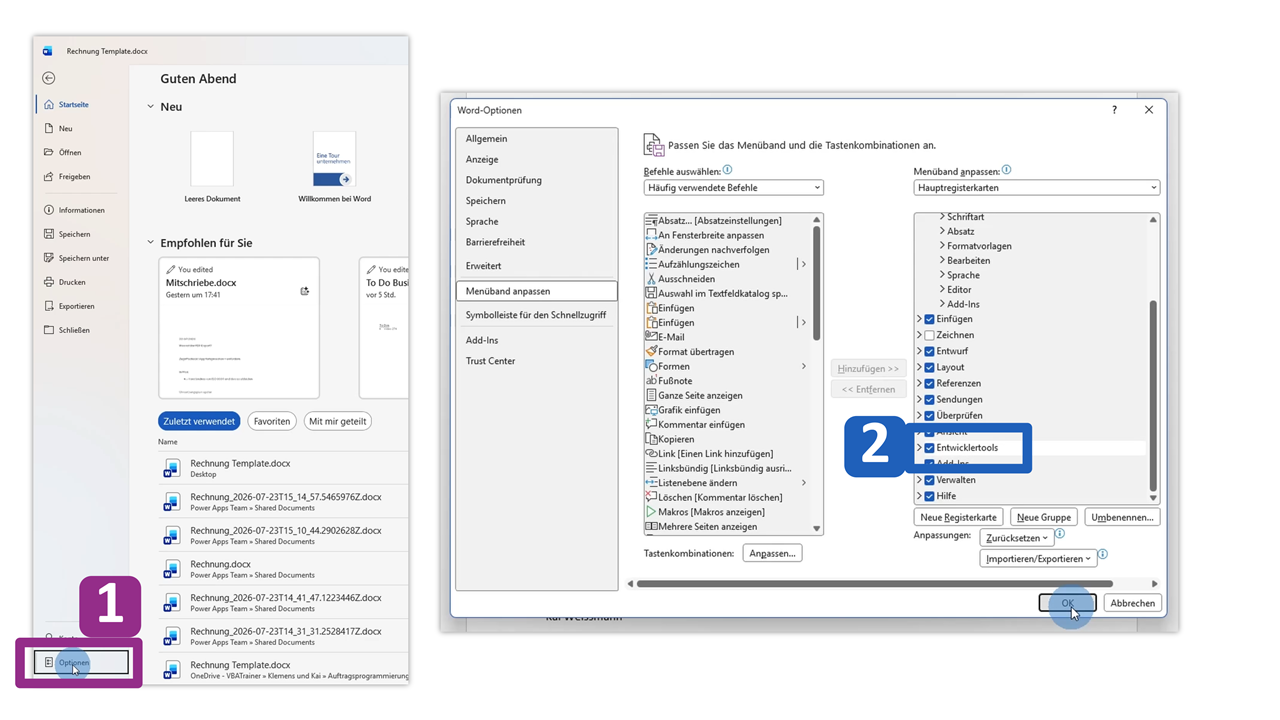The image size is (1280, 720).
Task: Select the Leeres Dokument thumbnail
Action: tap(212, 158)
